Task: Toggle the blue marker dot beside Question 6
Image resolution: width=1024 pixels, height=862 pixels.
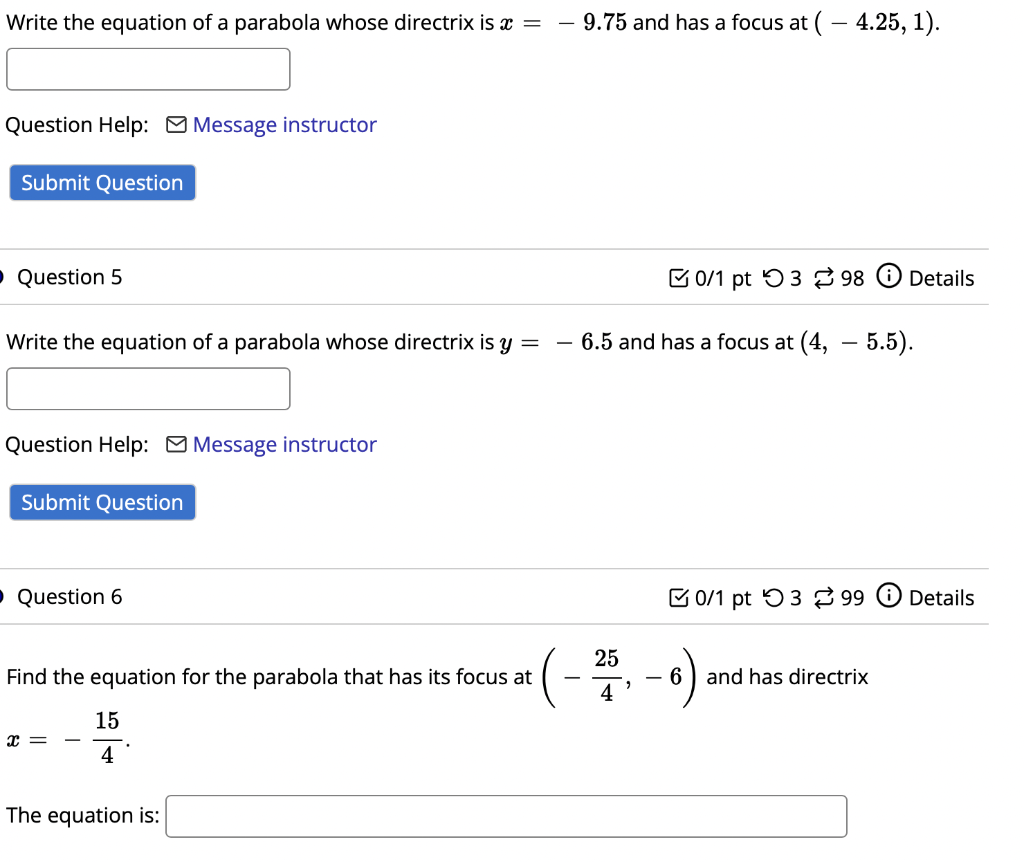Action: 2,596
